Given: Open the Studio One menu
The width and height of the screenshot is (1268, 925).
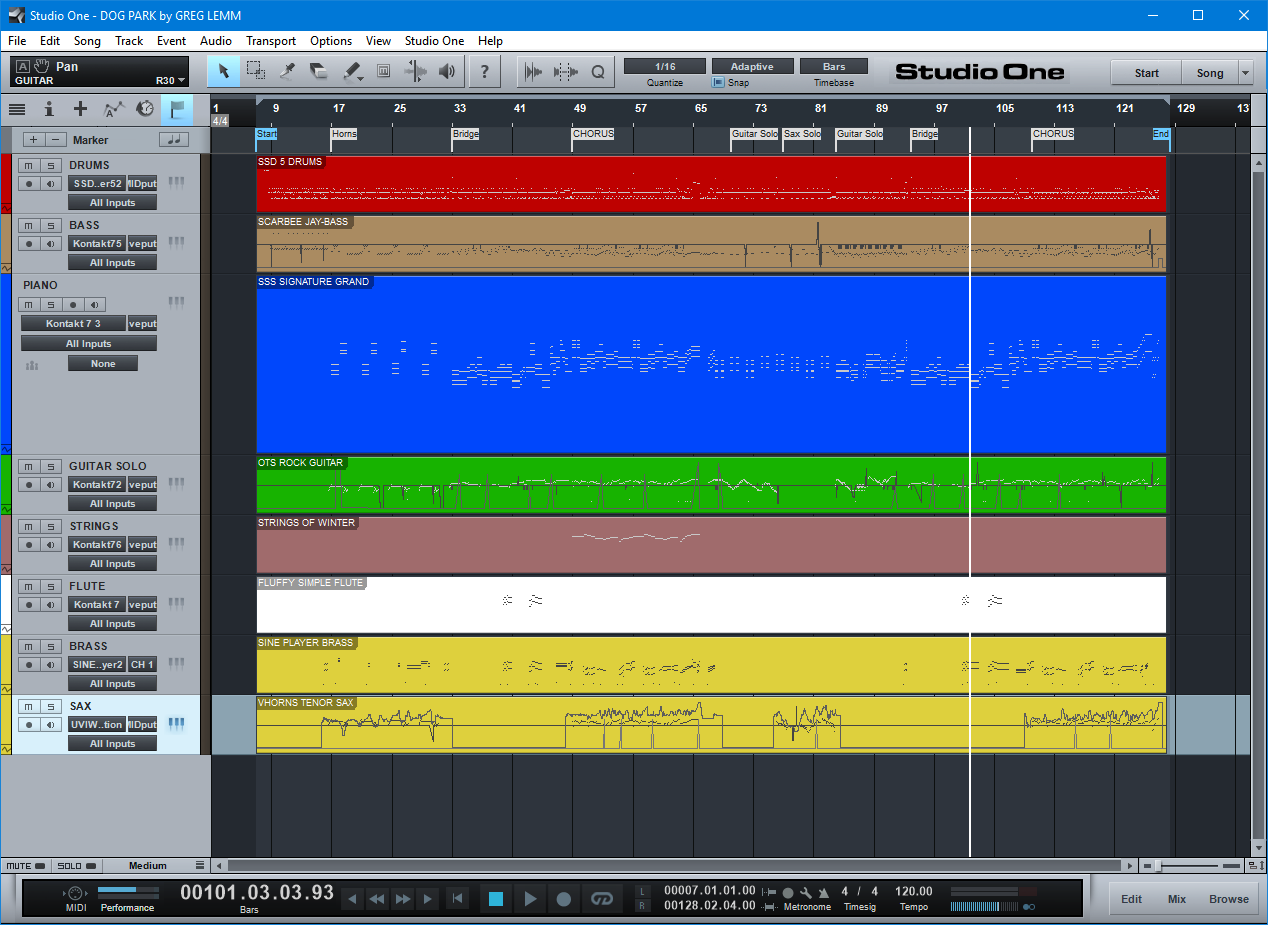Looking at the screenshot, I should pyautogui.click(x=434, y=41).
